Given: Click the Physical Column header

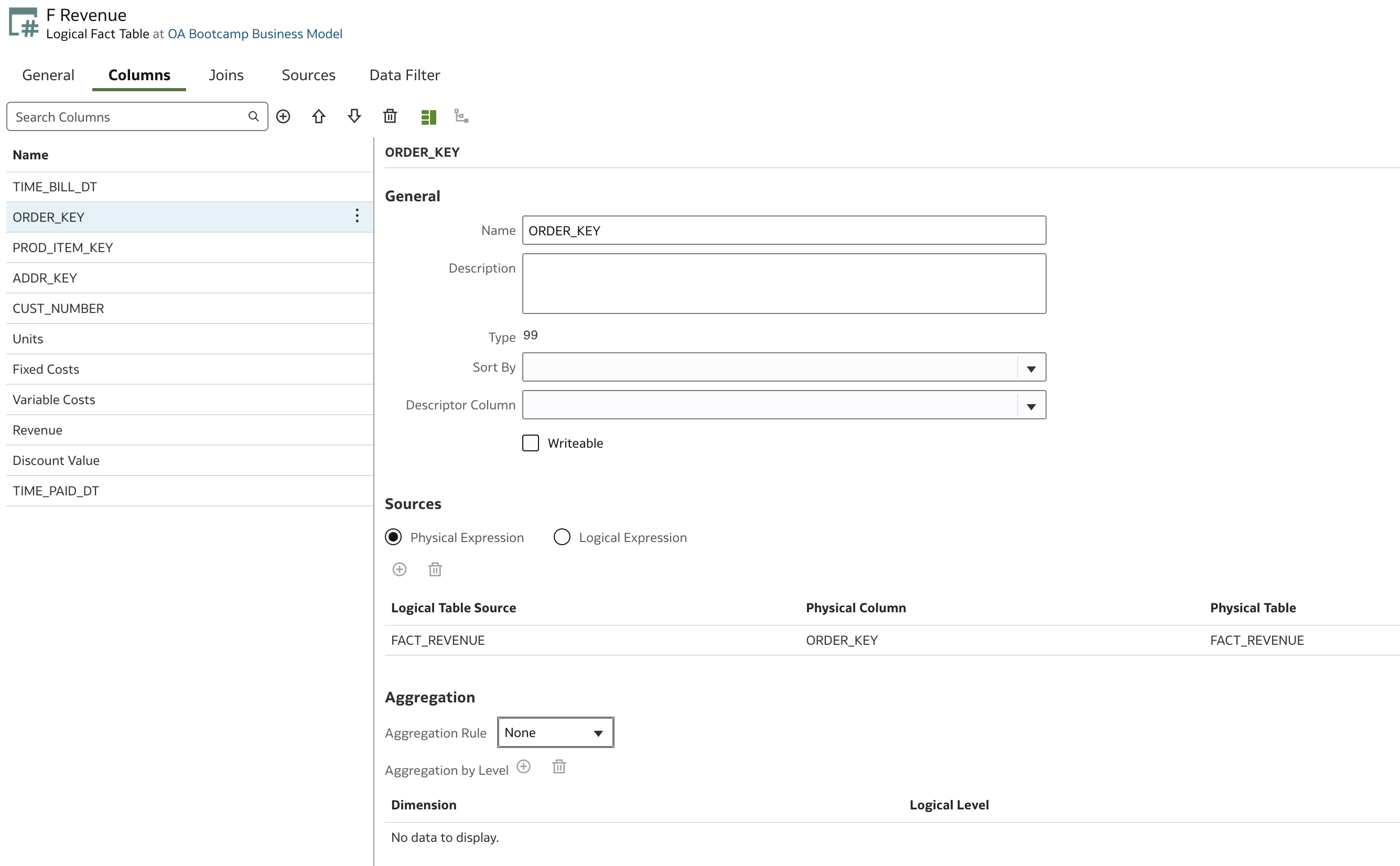Looking at the screenshot, I should 856,608.
